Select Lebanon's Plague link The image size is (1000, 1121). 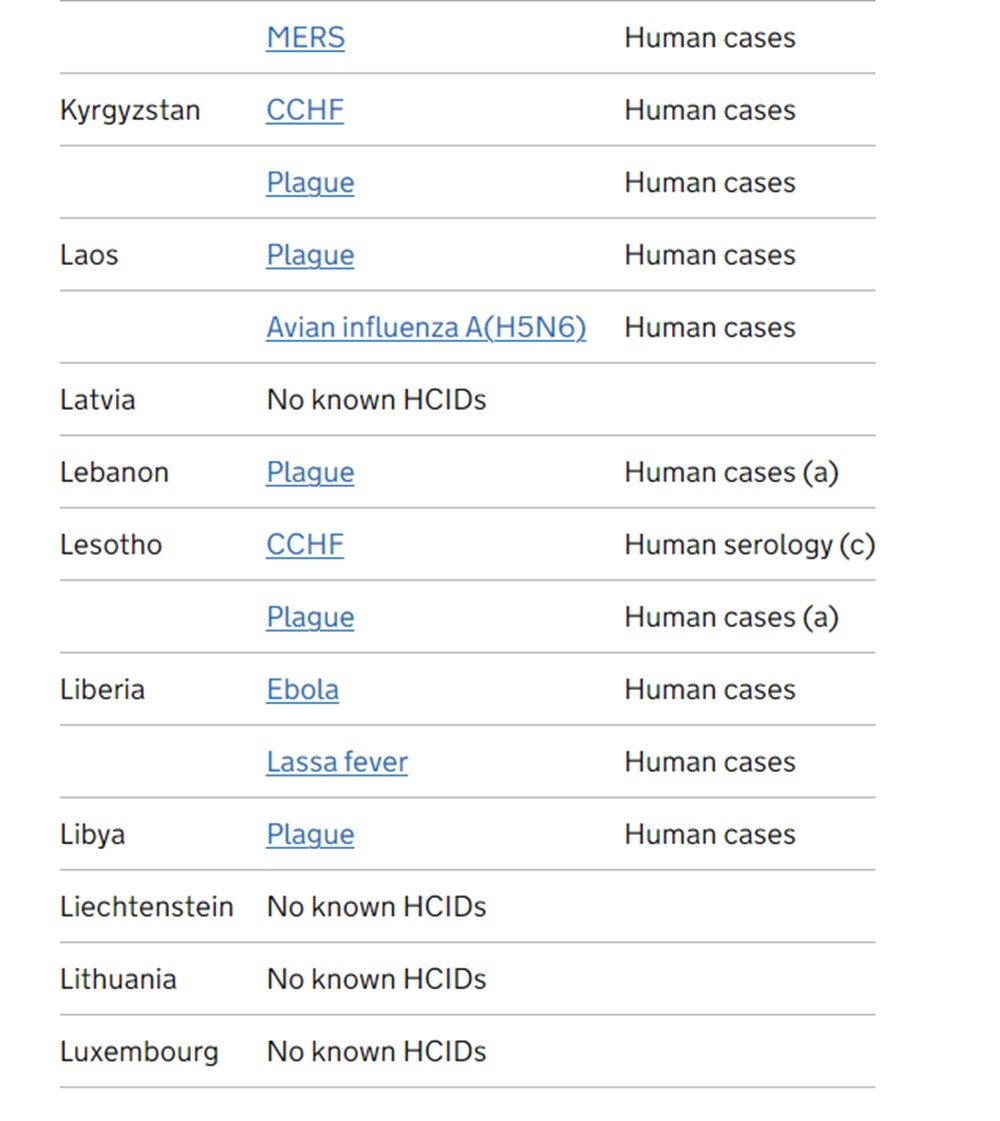(x=310, y=472)
